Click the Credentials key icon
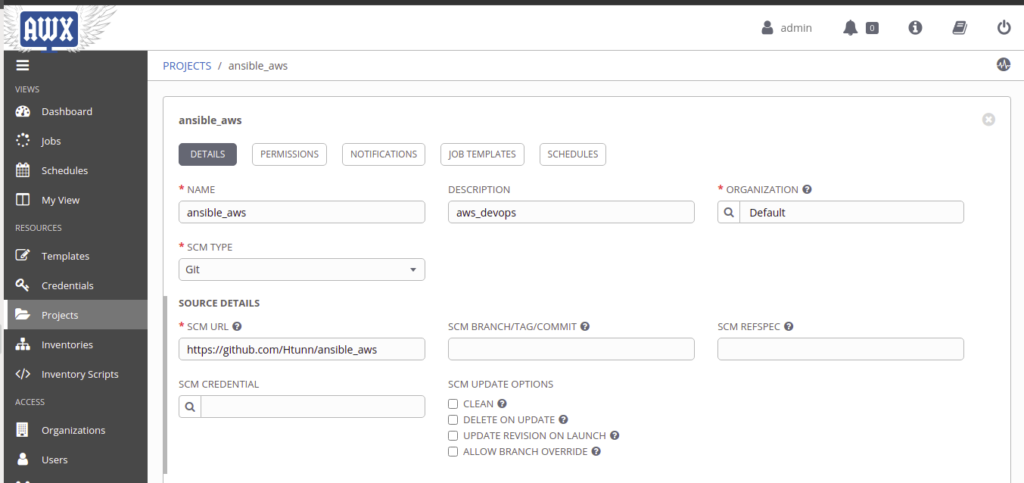The width and height of the screenshot is (1024, 483). (23, 285)
